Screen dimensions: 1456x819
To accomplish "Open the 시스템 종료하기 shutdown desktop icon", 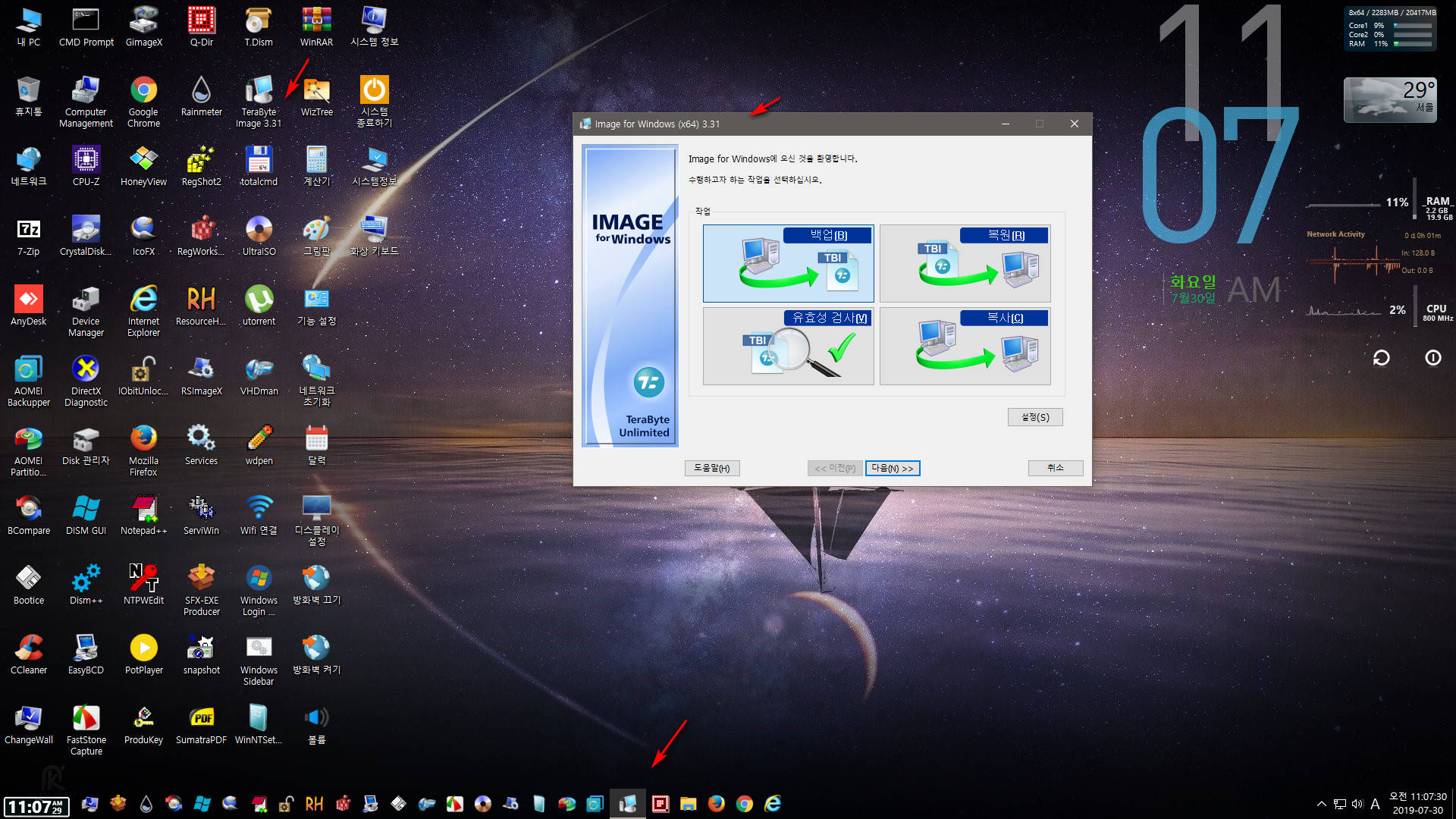I will click(374, 102).
